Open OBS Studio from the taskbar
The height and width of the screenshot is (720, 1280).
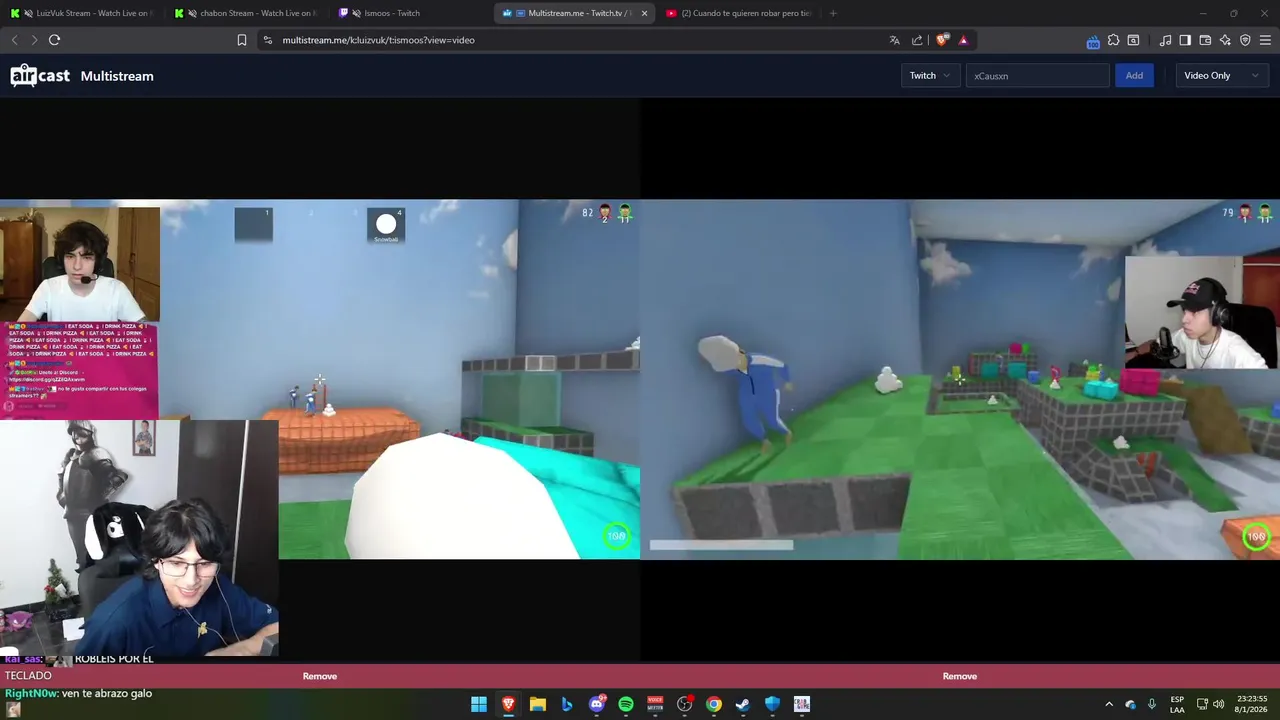(x=684, y=704)
